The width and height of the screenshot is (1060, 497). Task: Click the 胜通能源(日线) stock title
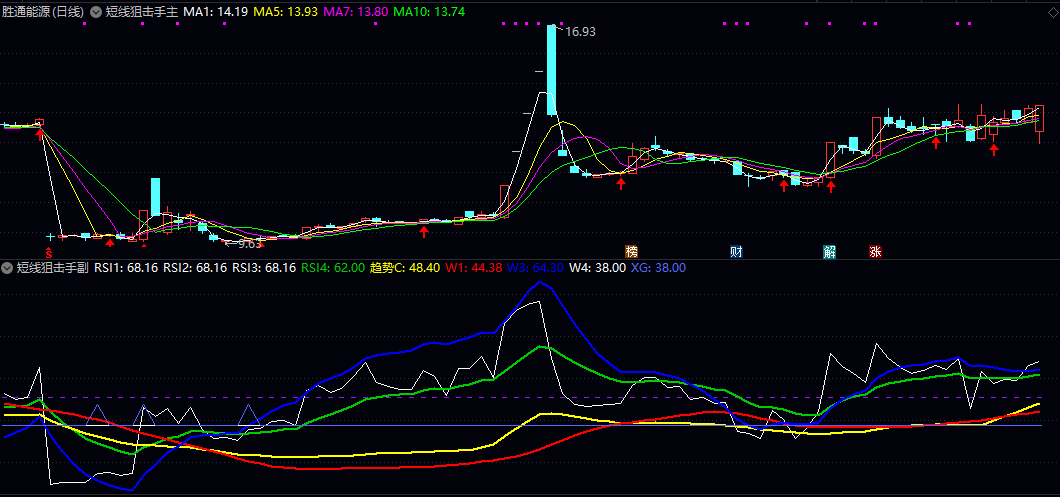[43, 14]
